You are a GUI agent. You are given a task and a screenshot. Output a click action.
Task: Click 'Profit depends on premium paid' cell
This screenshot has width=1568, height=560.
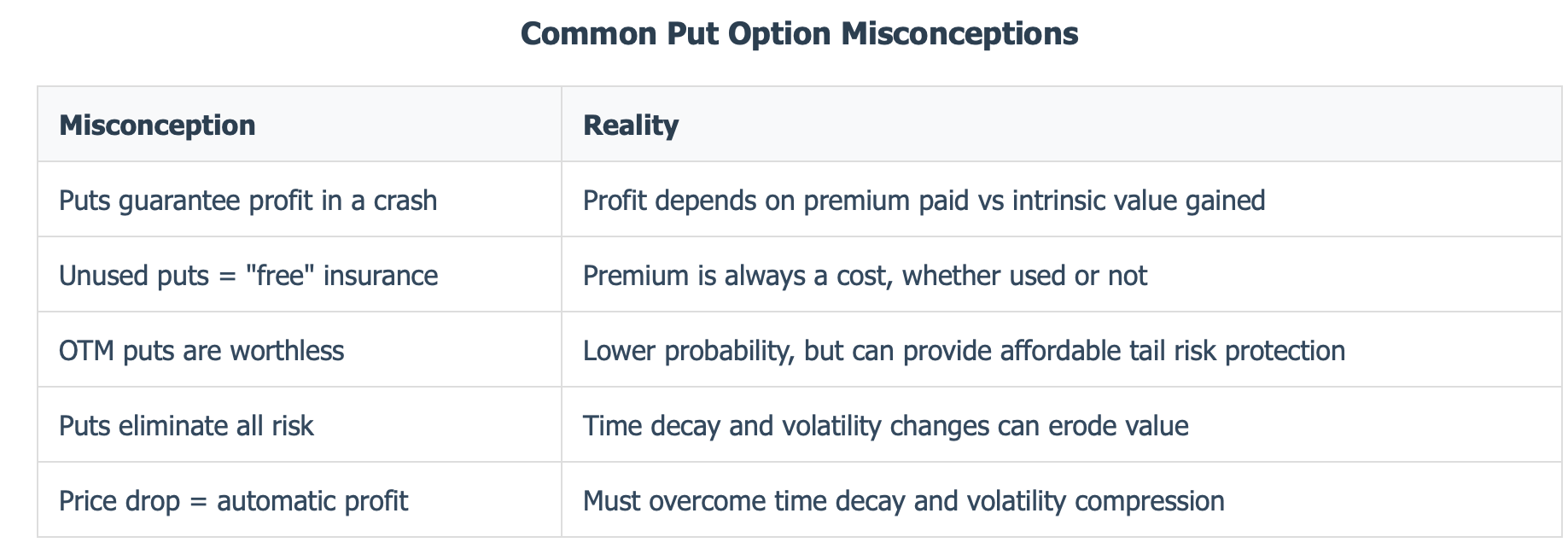pos(1061,200)
